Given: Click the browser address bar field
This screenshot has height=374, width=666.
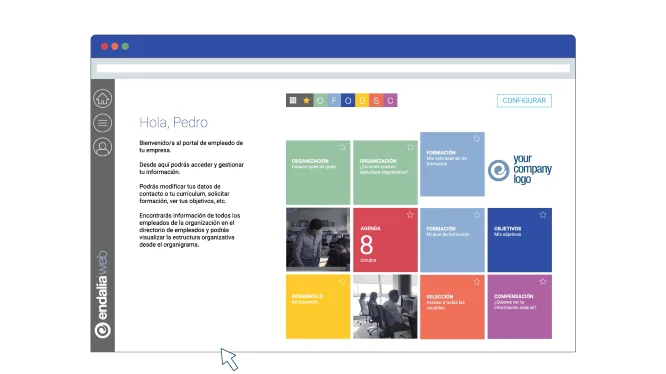Looking at the screenshot, I should click(333, 68).
